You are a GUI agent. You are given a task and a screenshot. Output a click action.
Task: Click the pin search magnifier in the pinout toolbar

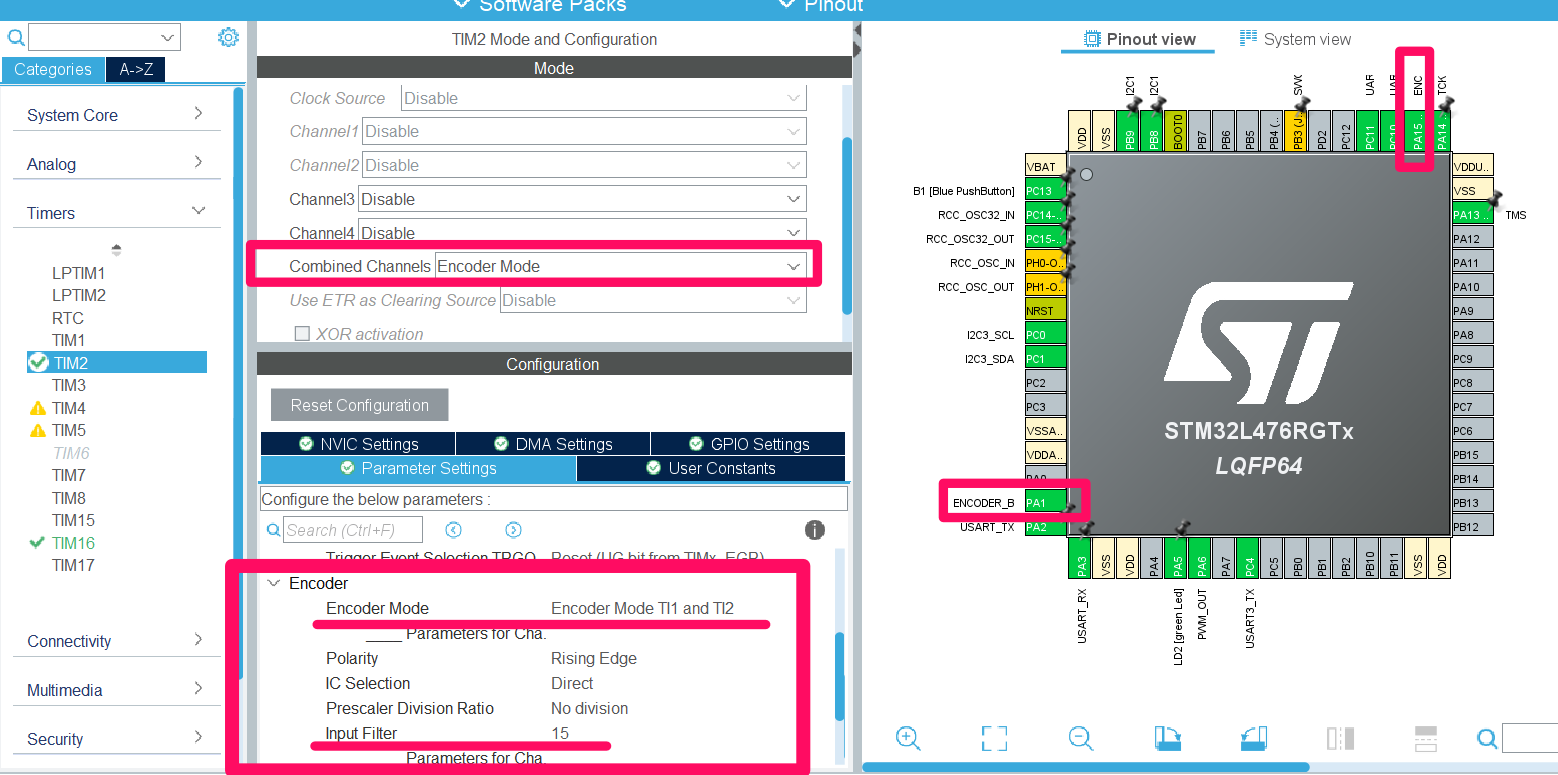click(x=1487, y=738)
